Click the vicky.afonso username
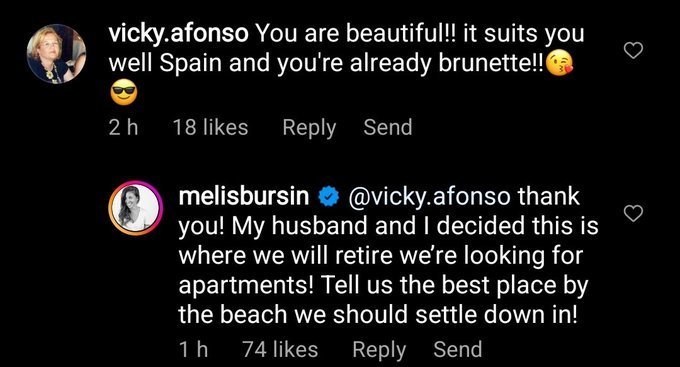 click(178, 34)
